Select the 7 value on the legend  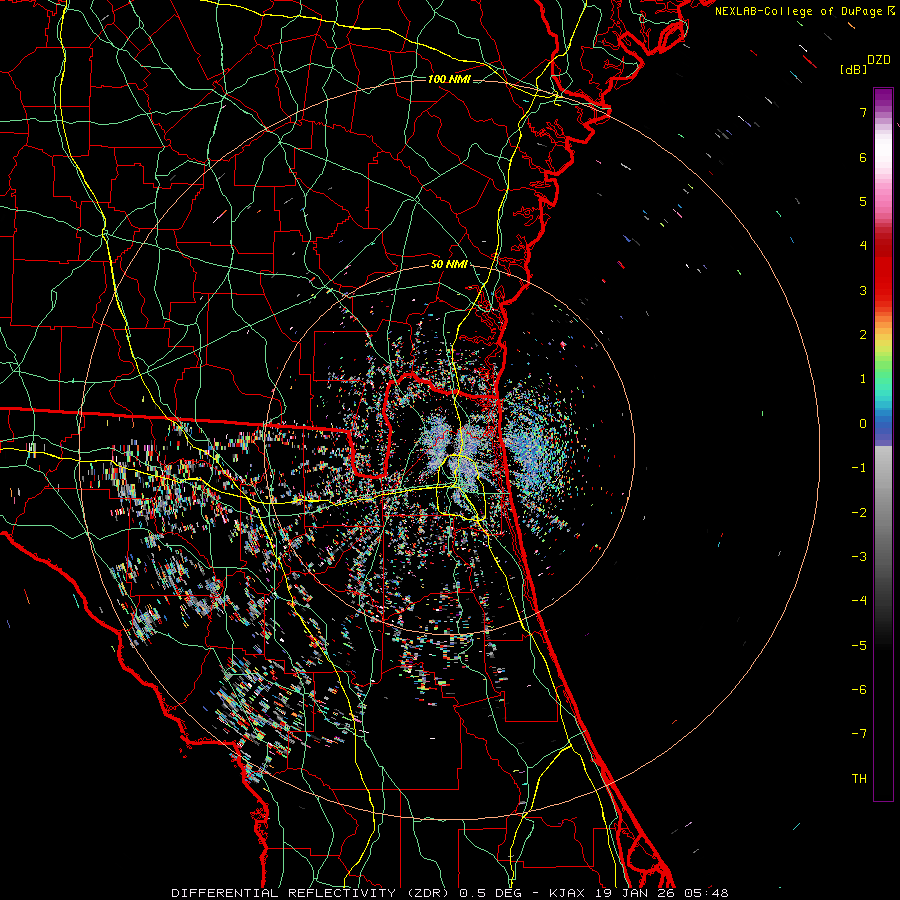click(863, 112)
